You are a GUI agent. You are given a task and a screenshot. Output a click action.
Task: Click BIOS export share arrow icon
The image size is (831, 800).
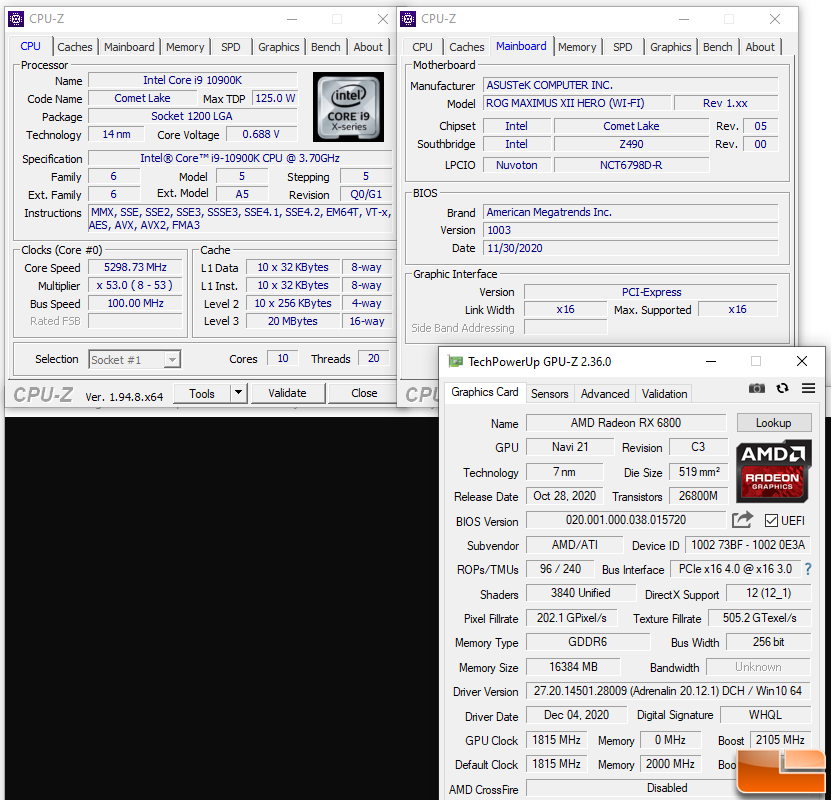tap(742, 520)
